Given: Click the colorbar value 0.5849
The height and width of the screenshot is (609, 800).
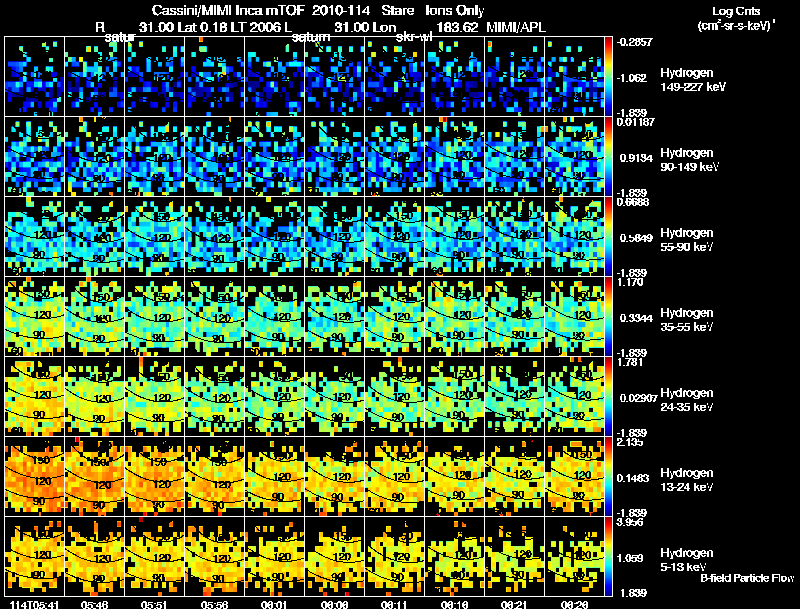Looking at the screenshot, I should coord(636,238).
